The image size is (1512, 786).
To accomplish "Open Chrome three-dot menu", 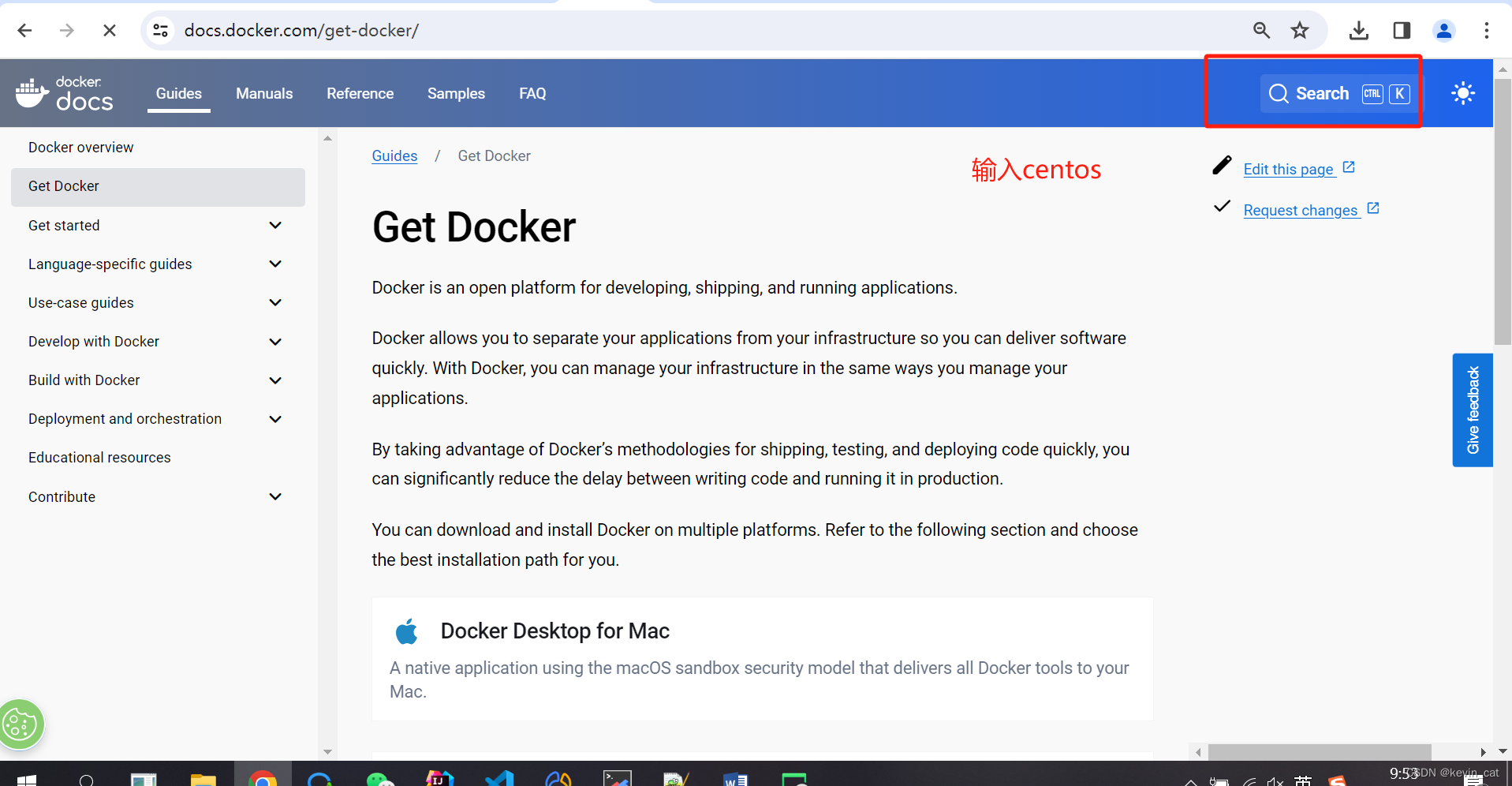I will [1487, 30].
